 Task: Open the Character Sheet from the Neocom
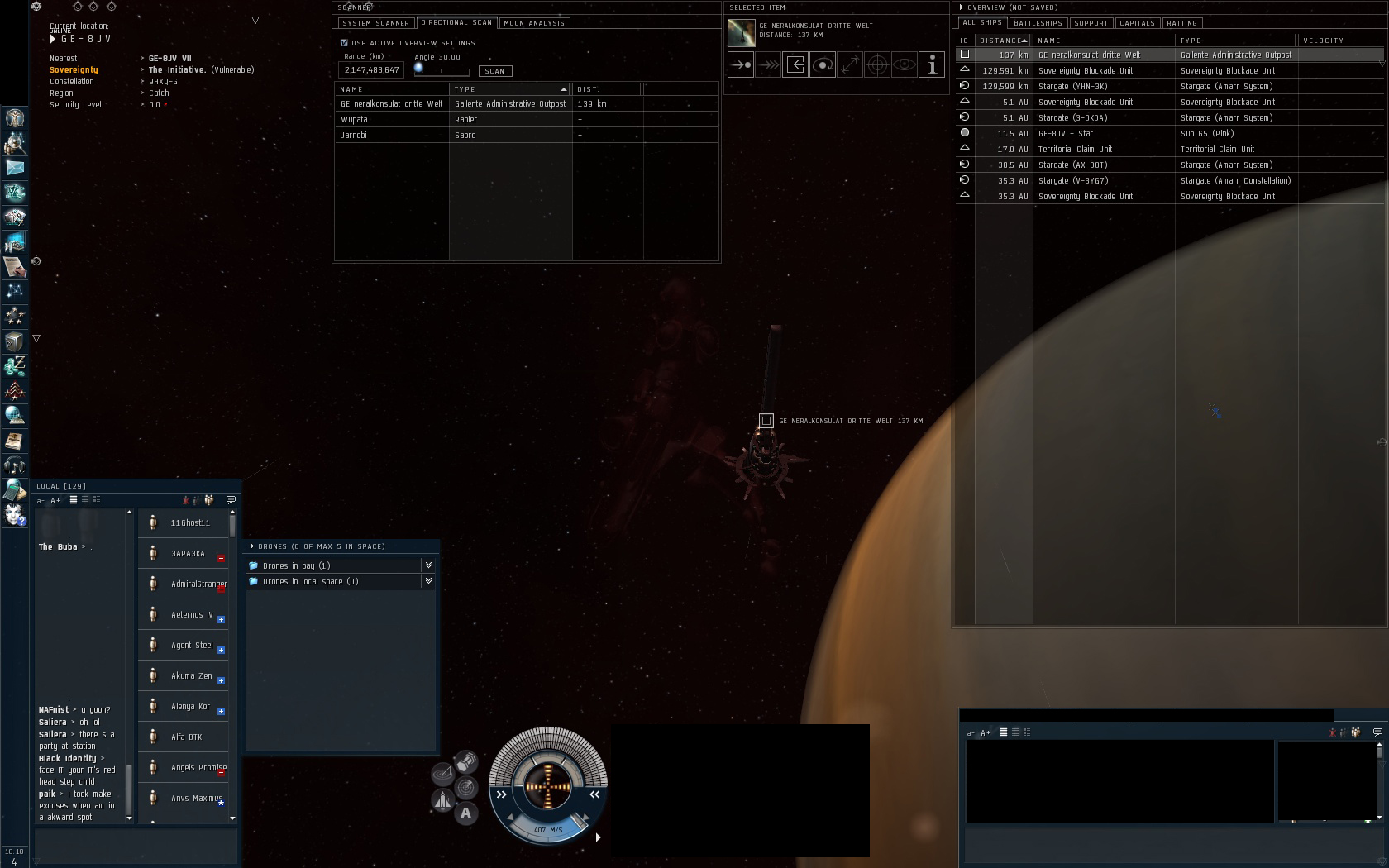coord(14,118)
